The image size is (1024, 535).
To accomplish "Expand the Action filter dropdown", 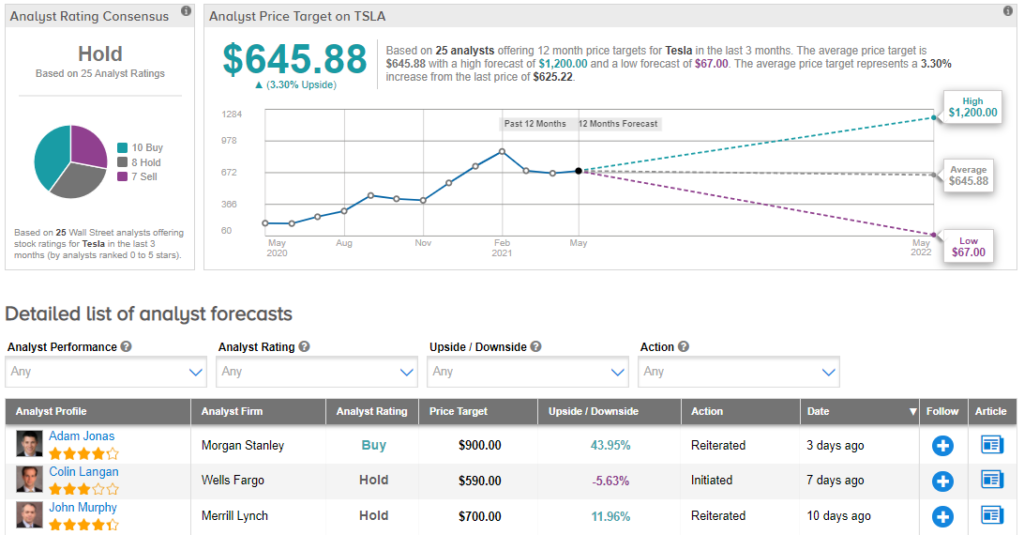I will coord(739,372).
